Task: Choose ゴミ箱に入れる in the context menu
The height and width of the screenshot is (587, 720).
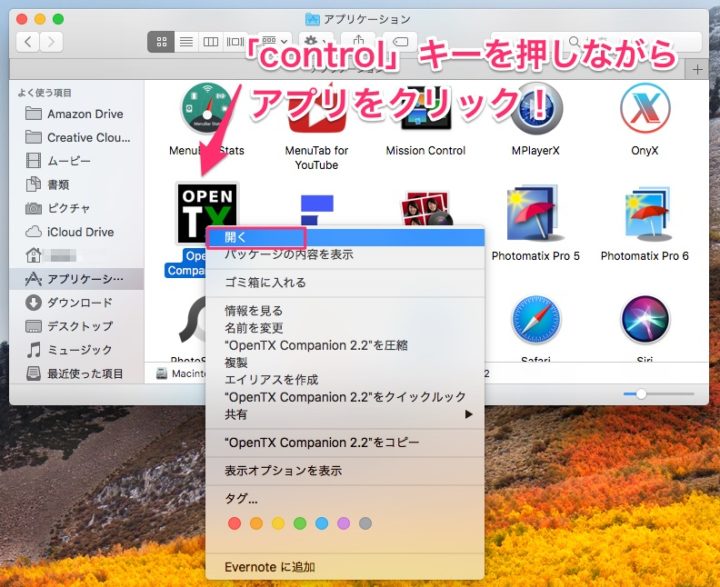Action: [265, 283]
